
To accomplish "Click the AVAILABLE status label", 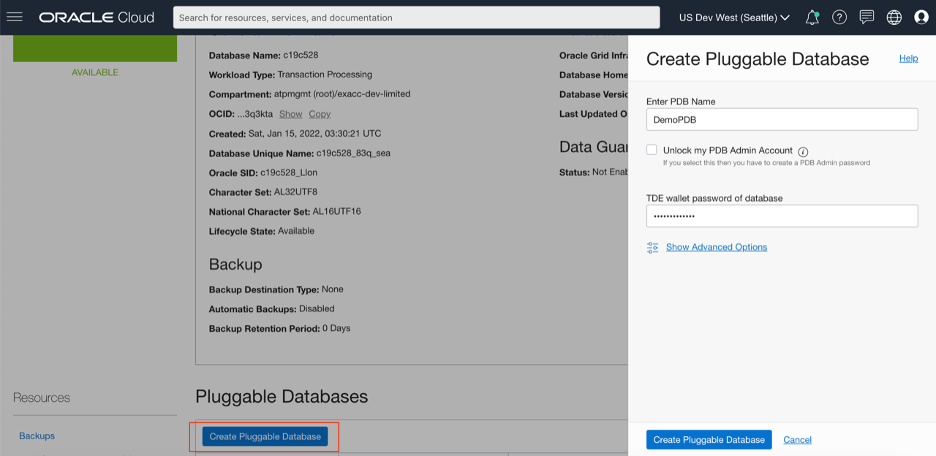I will (95, 72).
